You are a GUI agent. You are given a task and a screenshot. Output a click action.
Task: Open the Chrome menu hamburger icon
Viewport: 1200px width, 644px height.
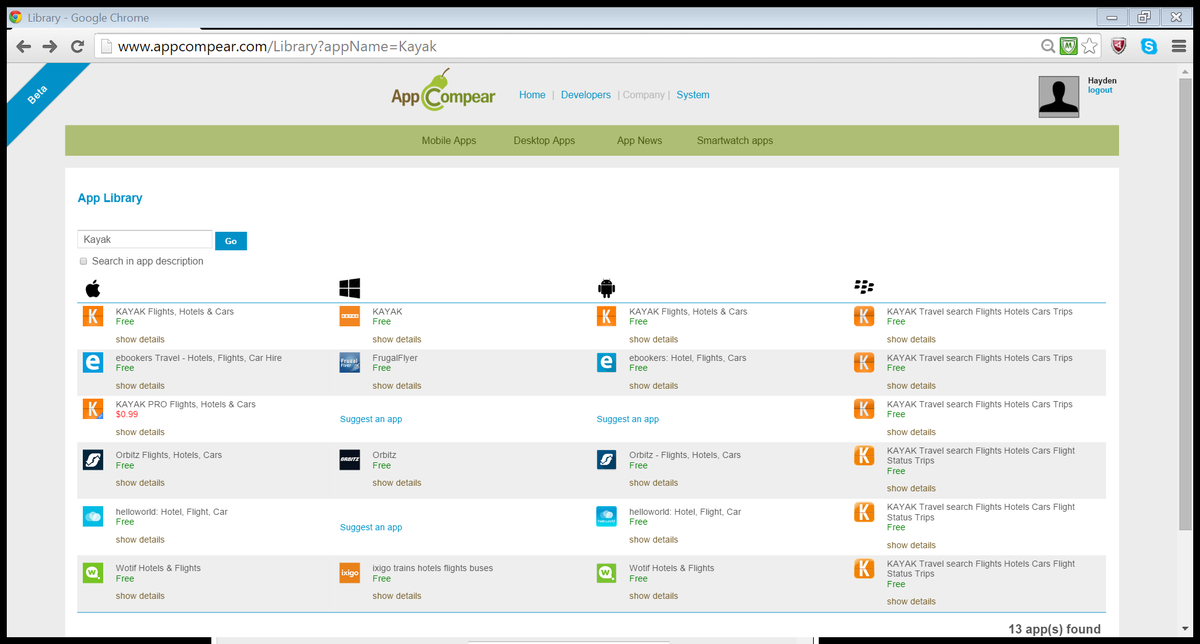pyautogui.click(x=1177, y=46)
